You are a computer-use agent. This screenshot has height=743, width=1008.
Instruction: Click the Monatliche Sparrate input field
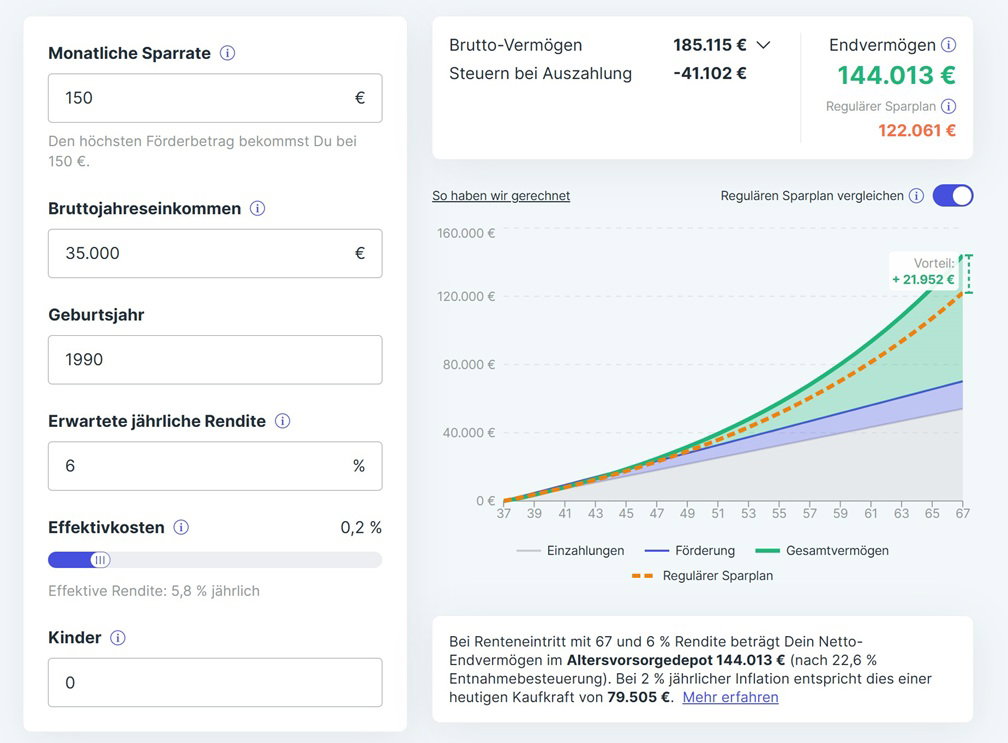[x=200, y=98]
